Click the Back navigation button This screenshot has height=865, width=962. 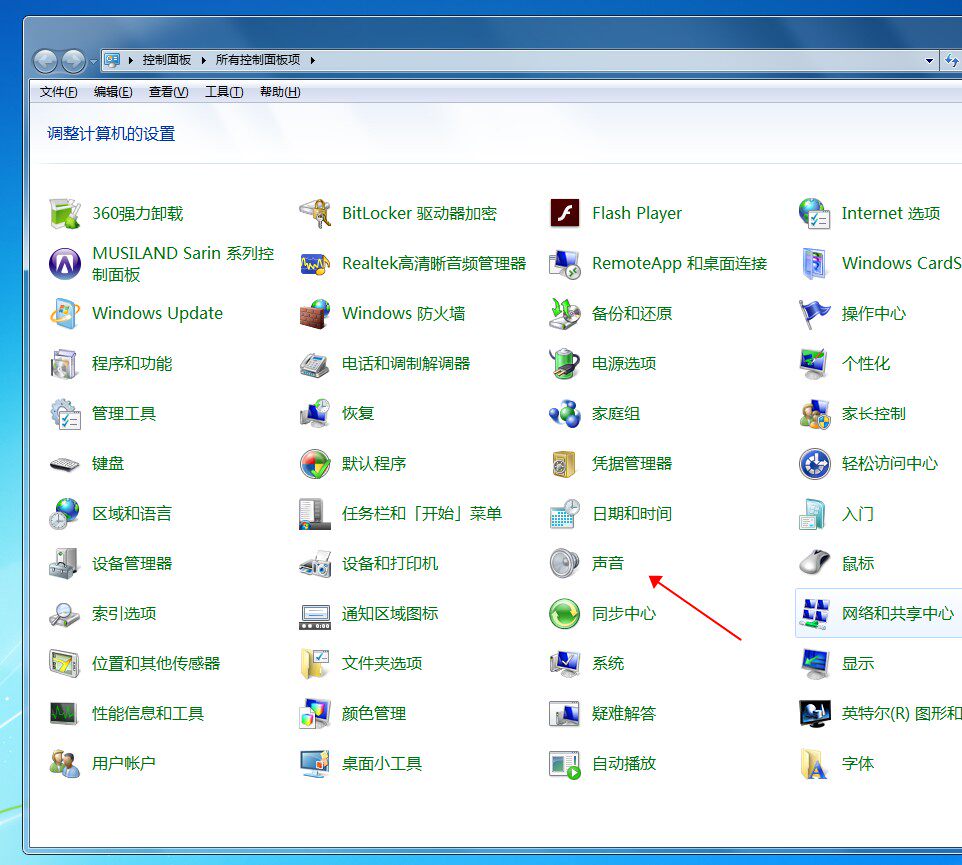click(x=45, y=61)
